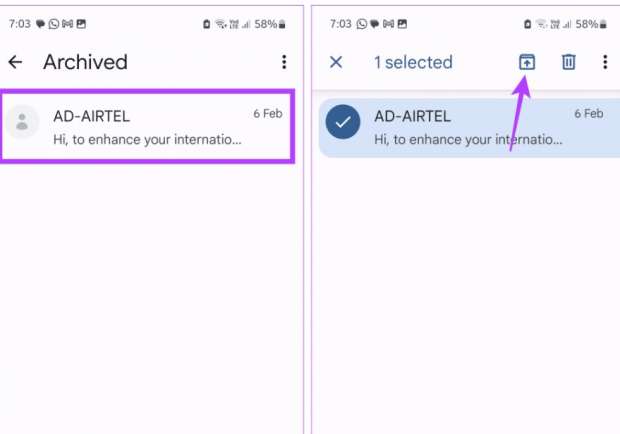Open overflow menu on the selected screen
The image size is (620, 434).
pos(605,62)
